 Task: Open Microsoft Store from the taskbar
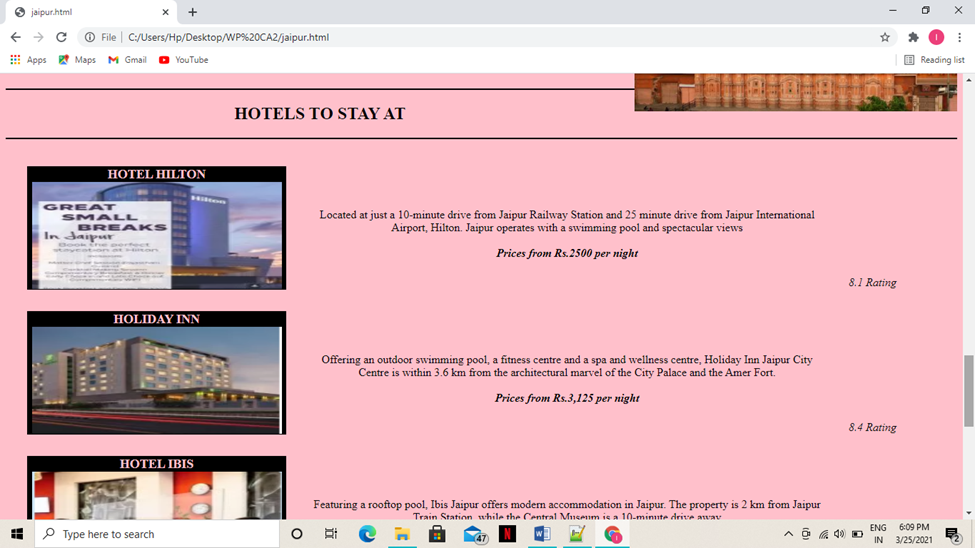click(437, 534)
